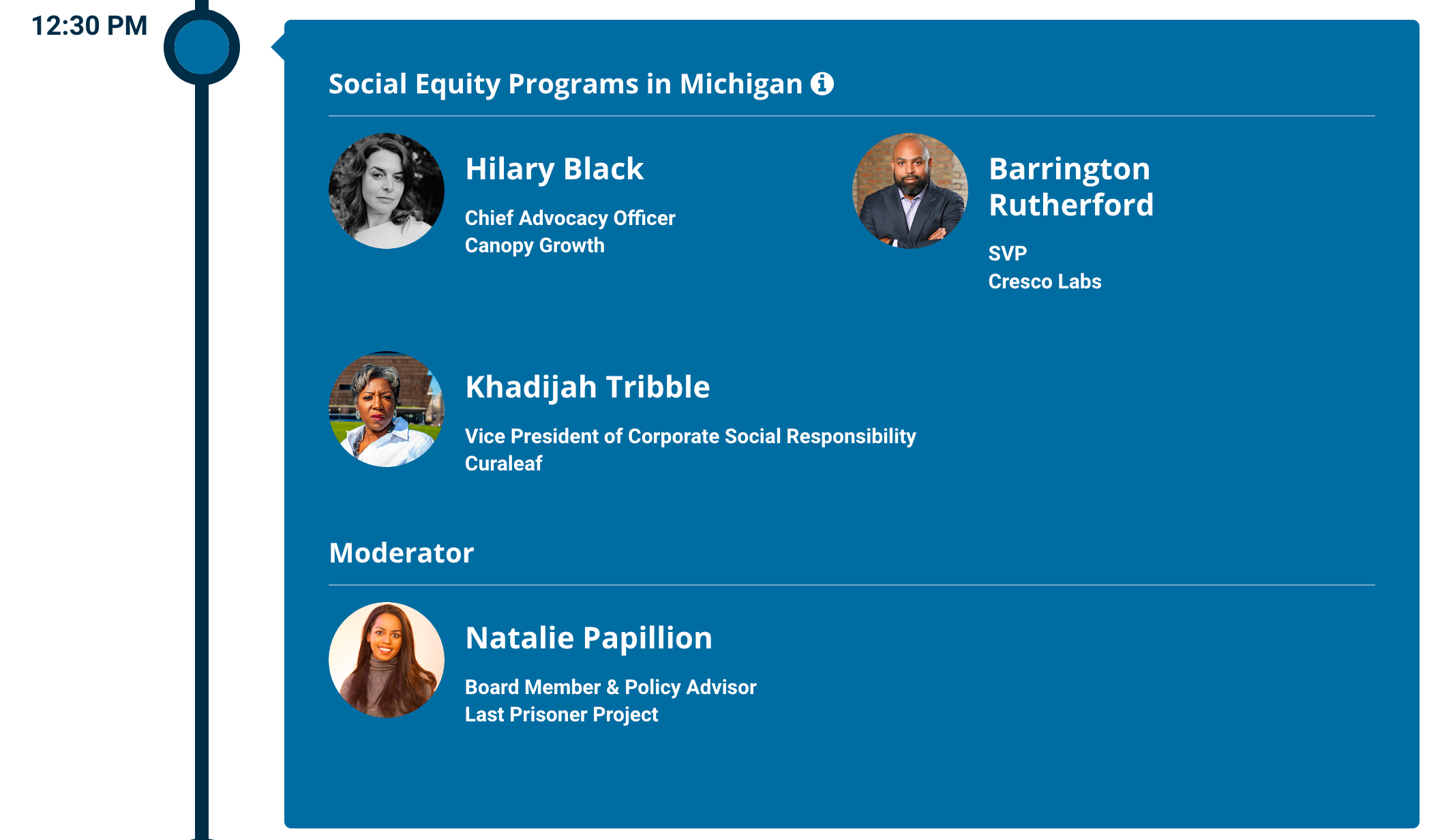This screenshot has width=1440, height=840.
Task: Select the Barrington Rutherford name link
Action: [x=1071, y=187]
